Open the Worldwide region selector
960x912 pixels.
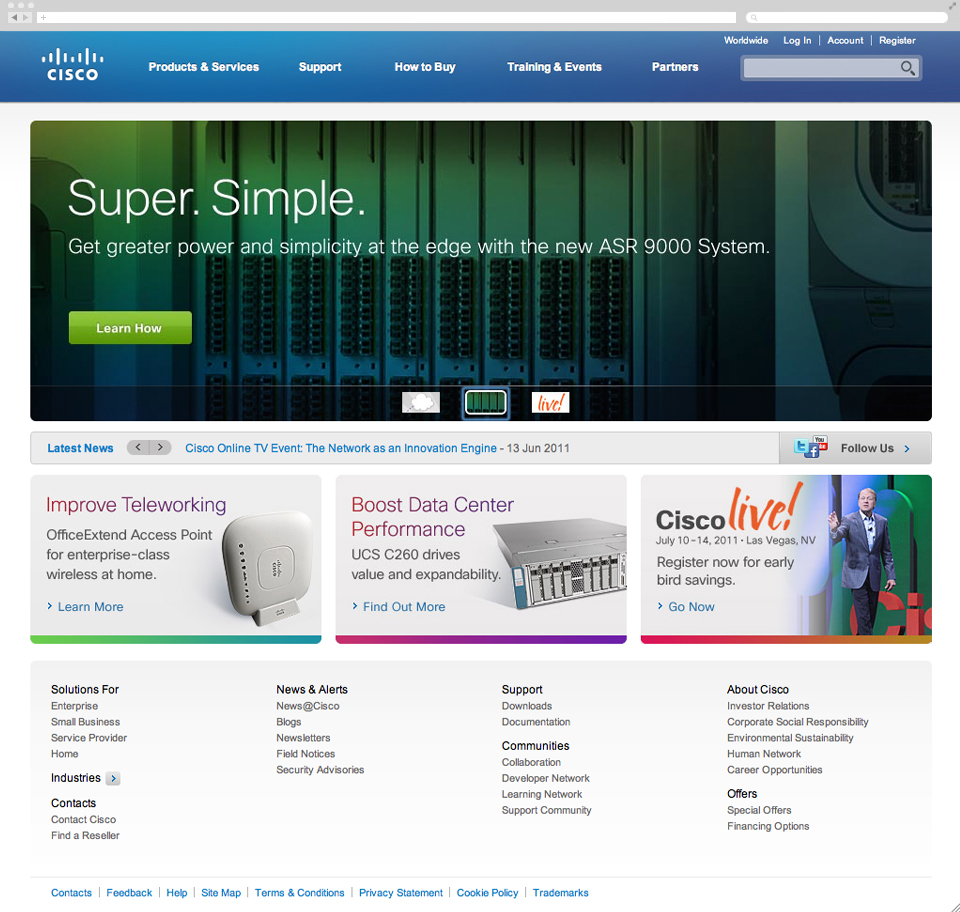click(746, 40)
